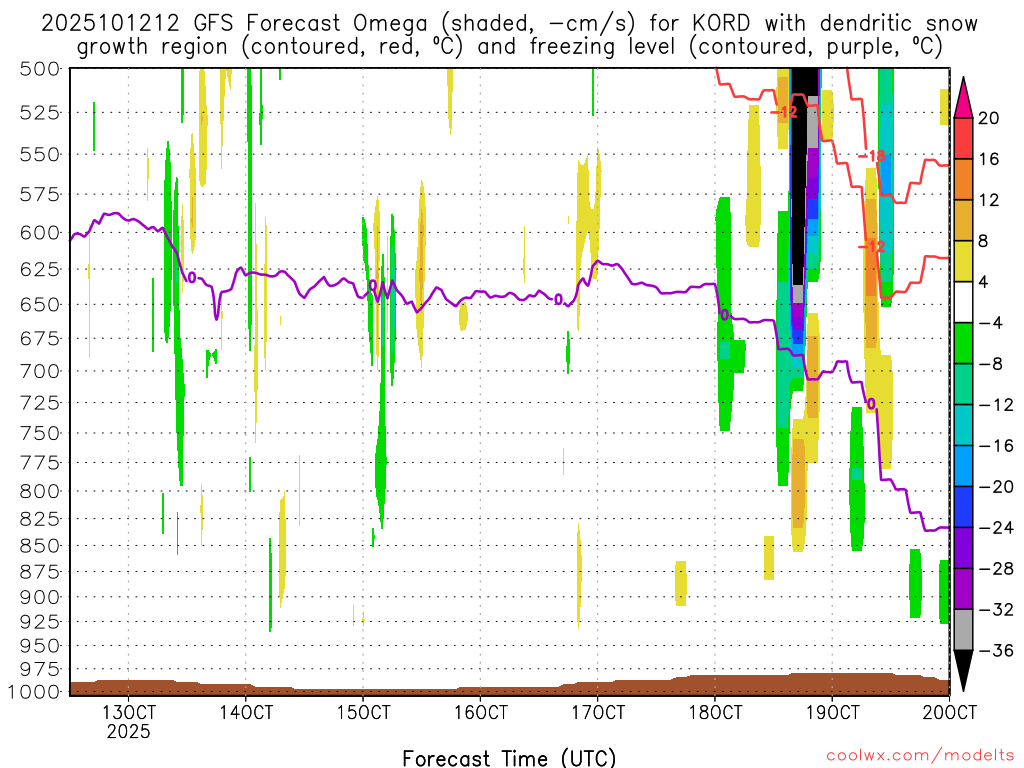Pick the sea-green -8 to -12 legend swatch
This screenshot has height=768, width=1024.
(x=963, y=384)
